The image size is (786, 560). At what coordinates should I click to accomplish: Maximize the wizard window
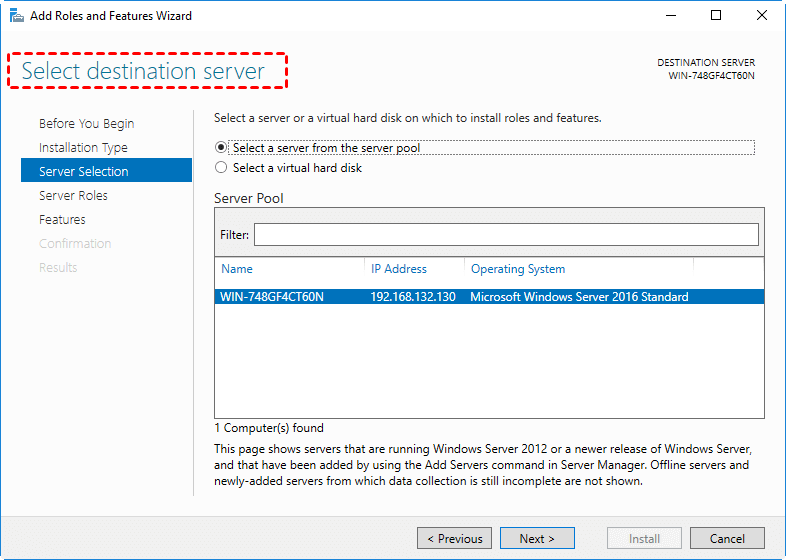point(716,16)
